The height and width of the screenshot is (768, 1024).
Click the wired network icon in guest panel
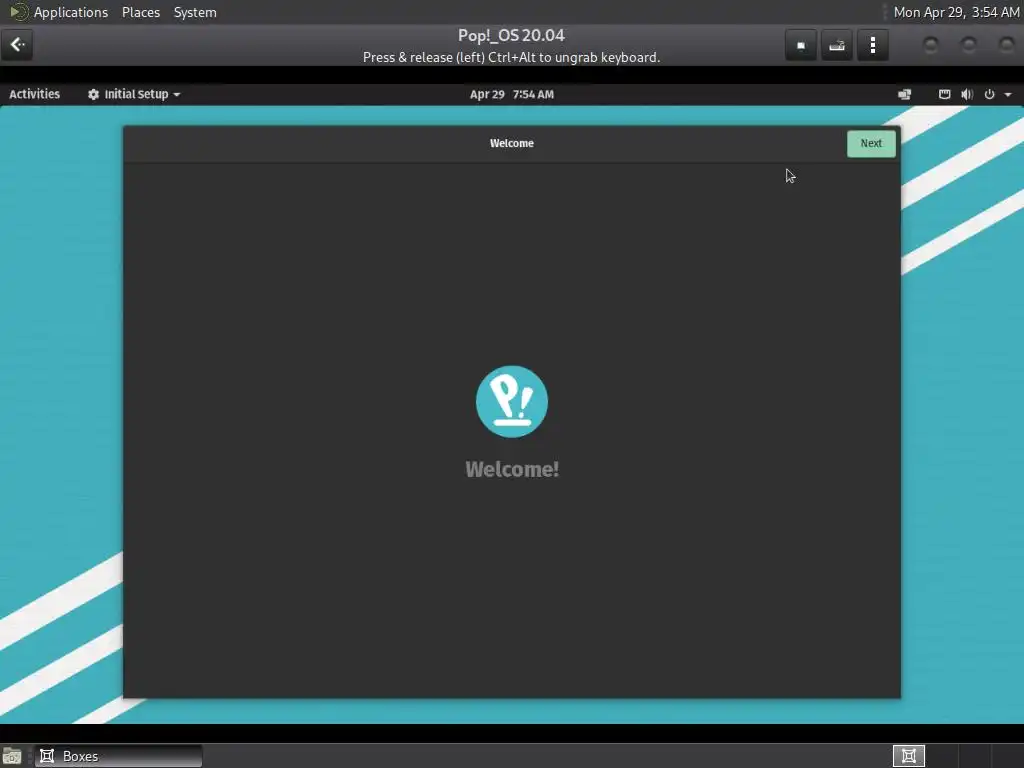tap(944, 94)
